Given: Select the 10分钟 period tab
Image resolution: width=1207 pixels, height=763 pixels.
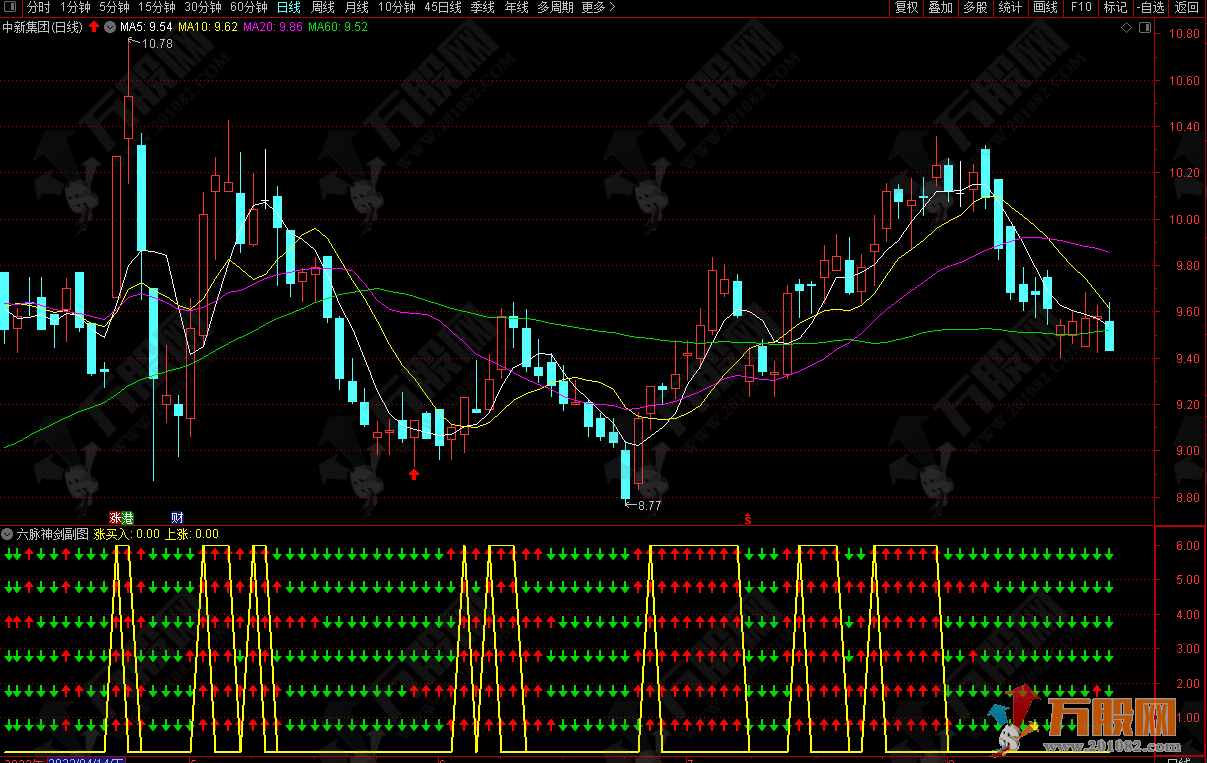Looking at the screenshot, I should pos(397,7).
